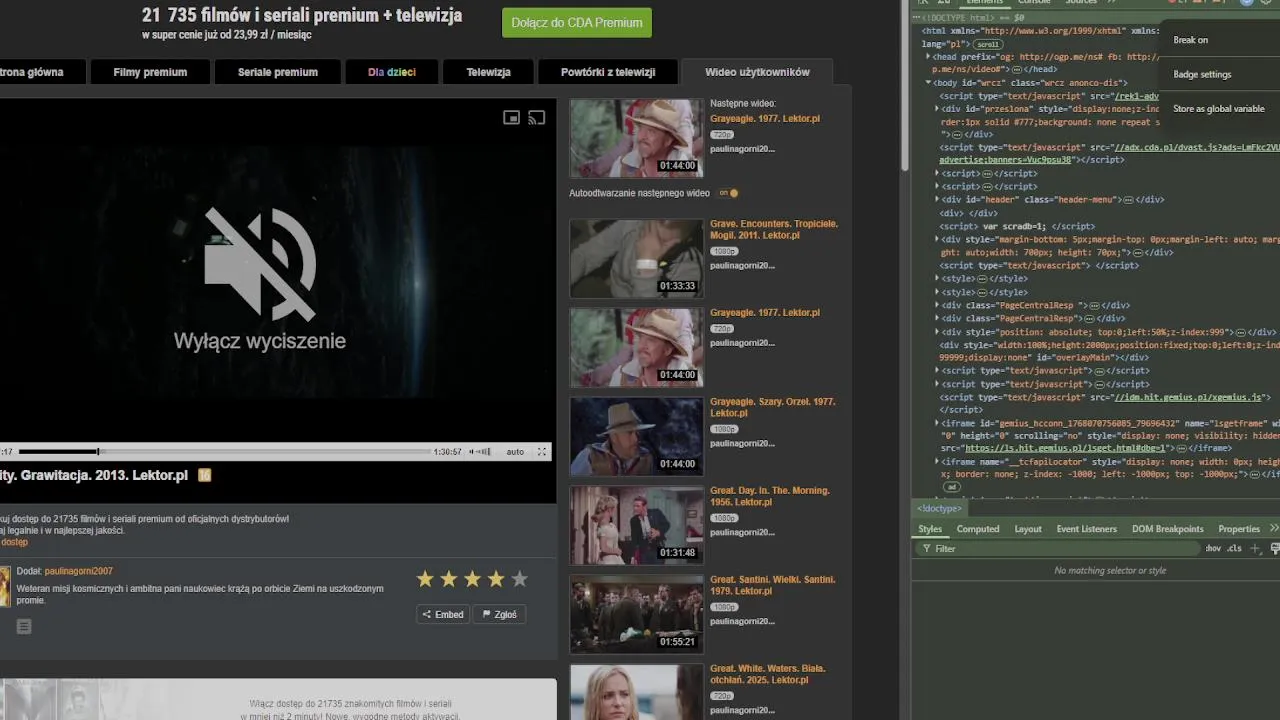Select the <!doctype> breadcrumb
1280x720 pixels.
[939, 509]
